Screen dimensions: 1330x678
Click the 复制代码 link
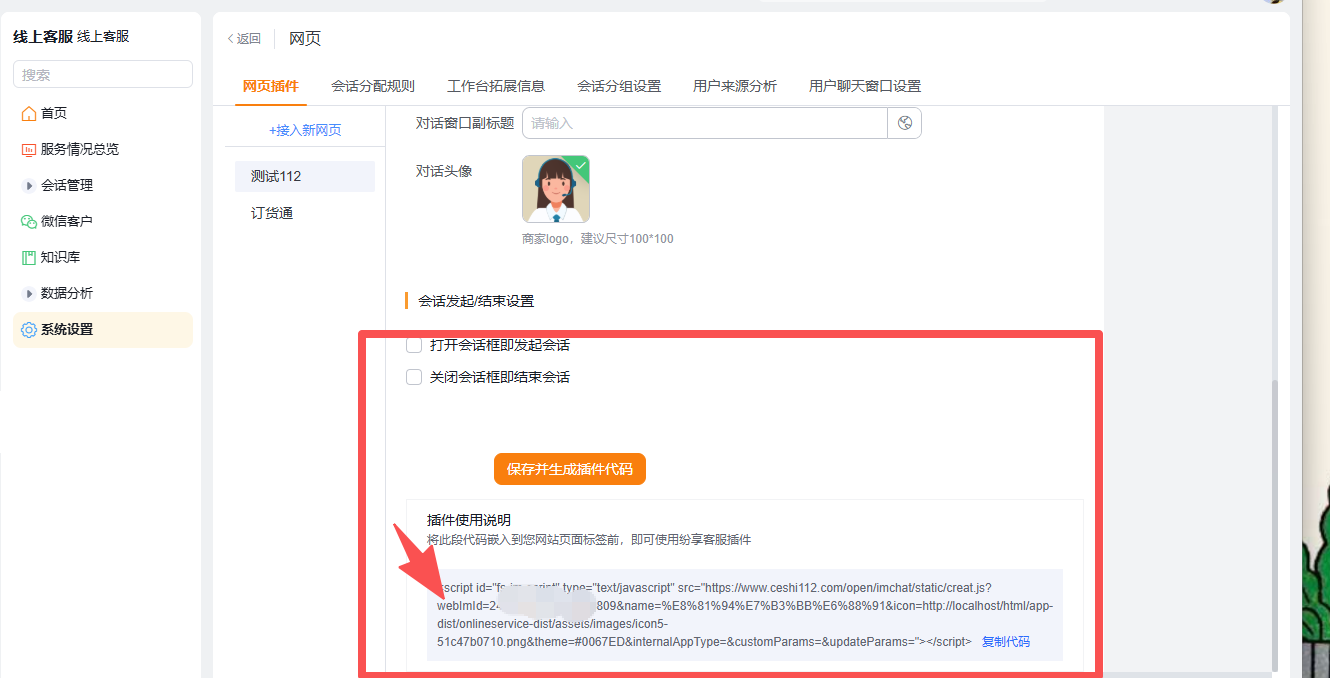pos(1006,642)
